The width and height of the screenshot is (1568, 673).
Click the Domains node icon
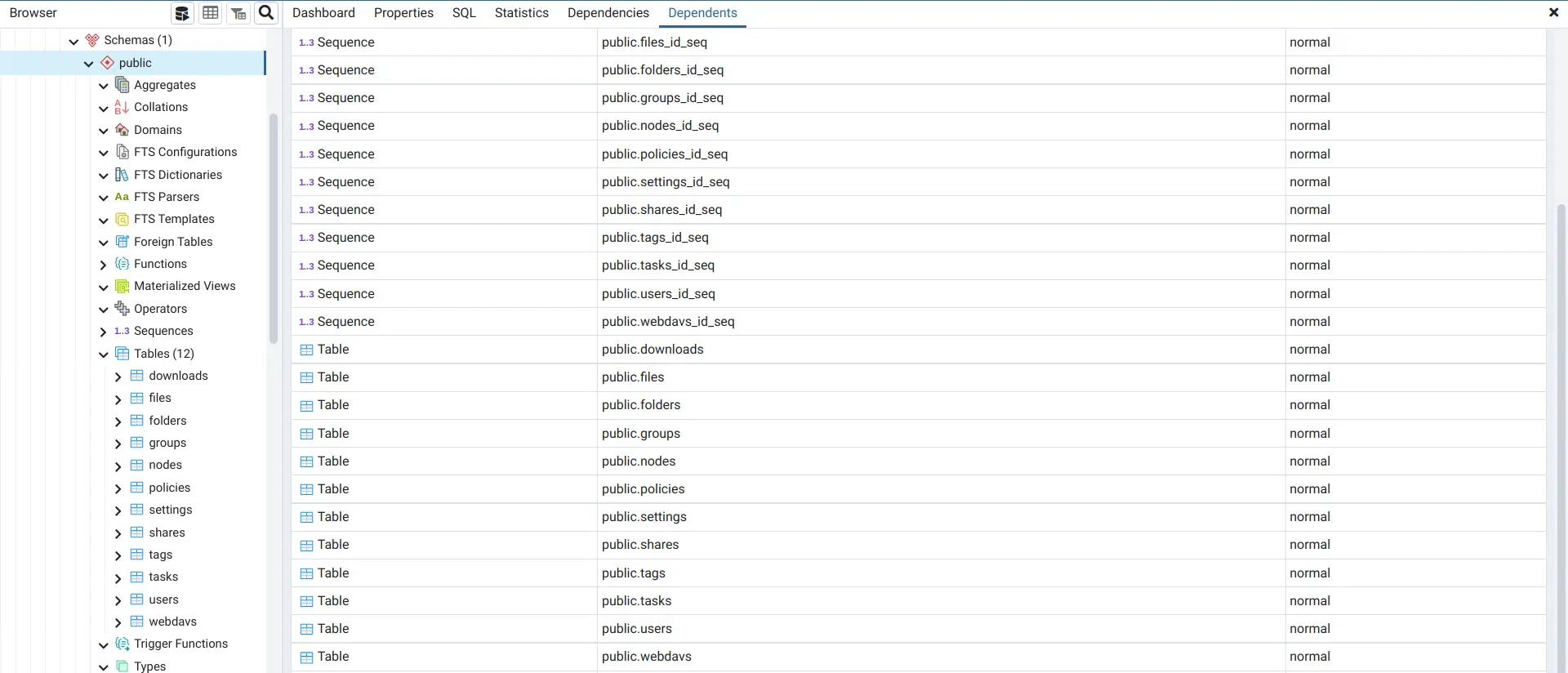(122, 130)
